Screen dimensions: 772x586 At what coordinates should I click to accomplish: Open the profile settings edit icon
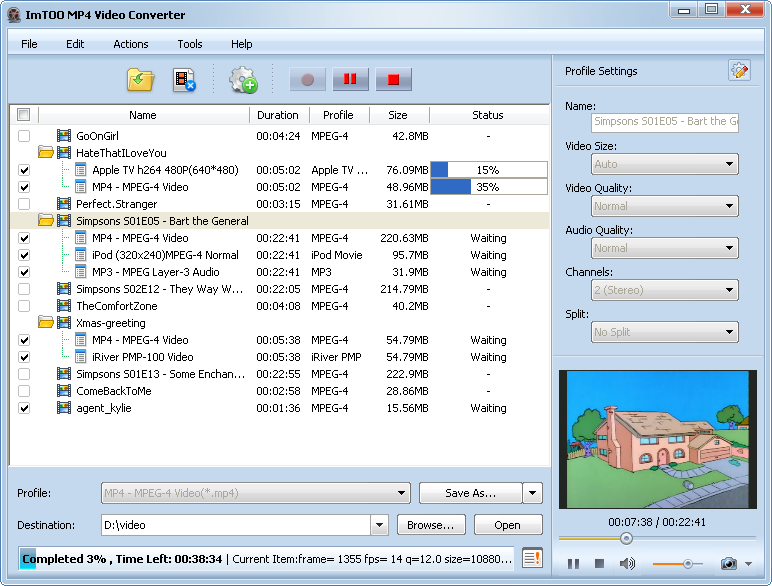(739, 71)
